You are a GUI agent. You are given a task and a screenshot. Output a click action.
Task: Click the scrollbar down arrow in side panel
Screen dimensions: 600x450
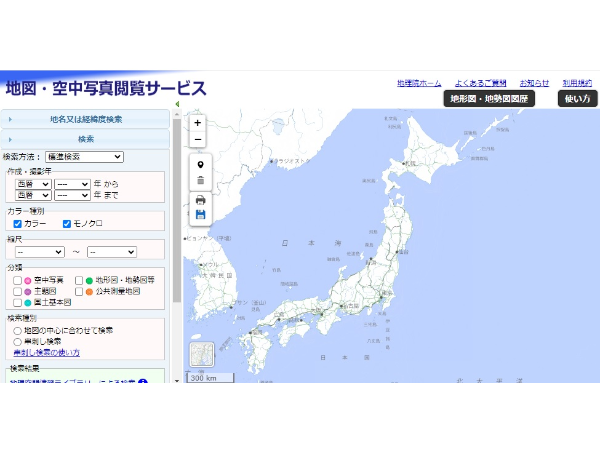coord(177,380)
